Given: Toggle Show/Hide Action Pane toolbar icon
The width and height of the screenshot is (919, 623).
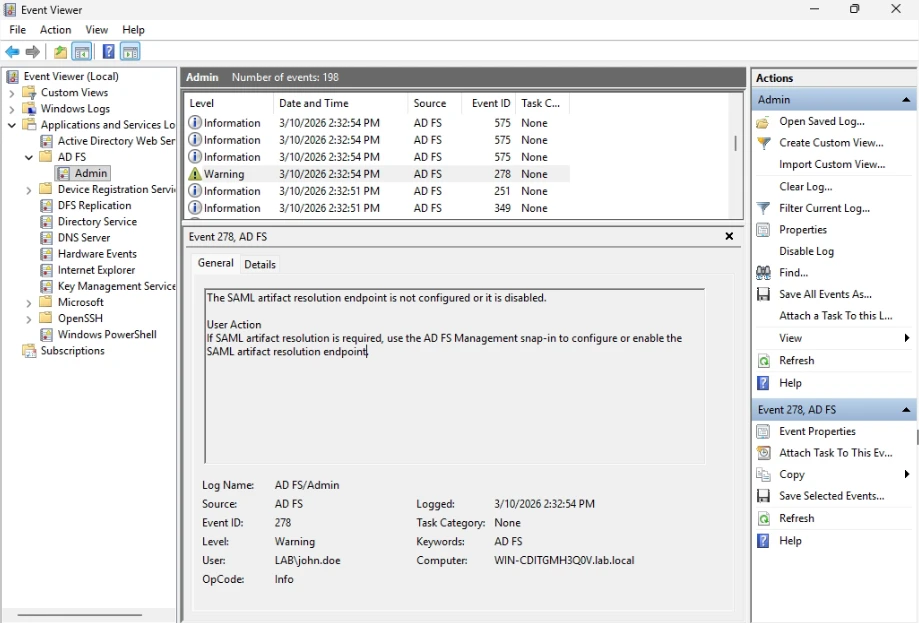Looking at the screenshot, I should (x=130, y=52).
